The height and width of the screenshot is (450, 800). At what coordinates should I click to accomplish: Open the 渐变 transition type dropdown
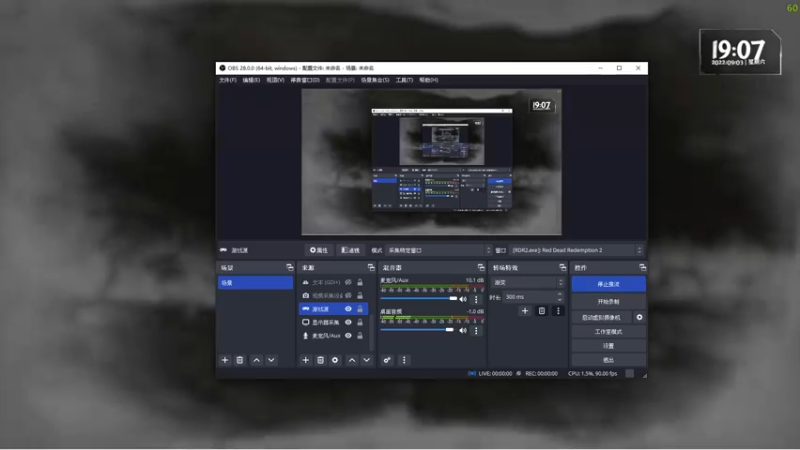point(528,282)
